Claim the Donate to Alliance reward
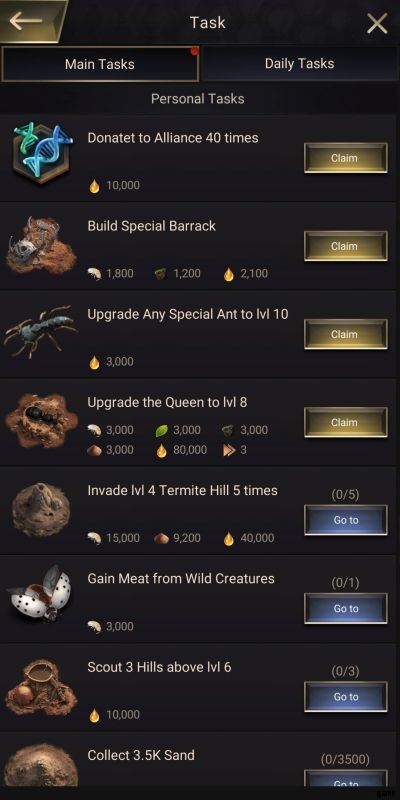Viewport: 400px width, 800px height. 345,158
